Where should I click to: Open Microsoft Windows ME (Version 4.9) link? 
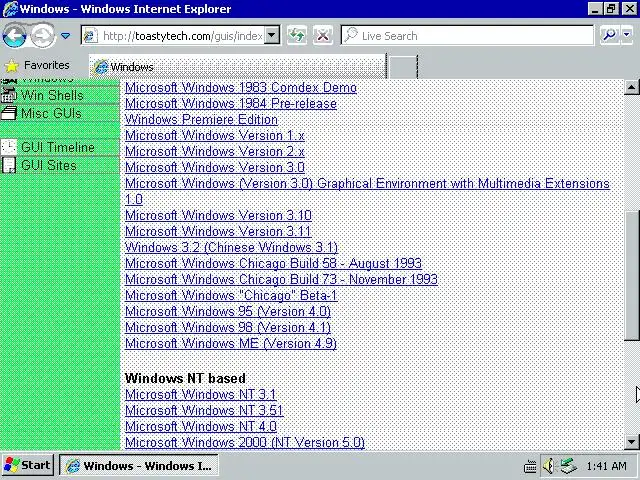(x=231, y=343)
